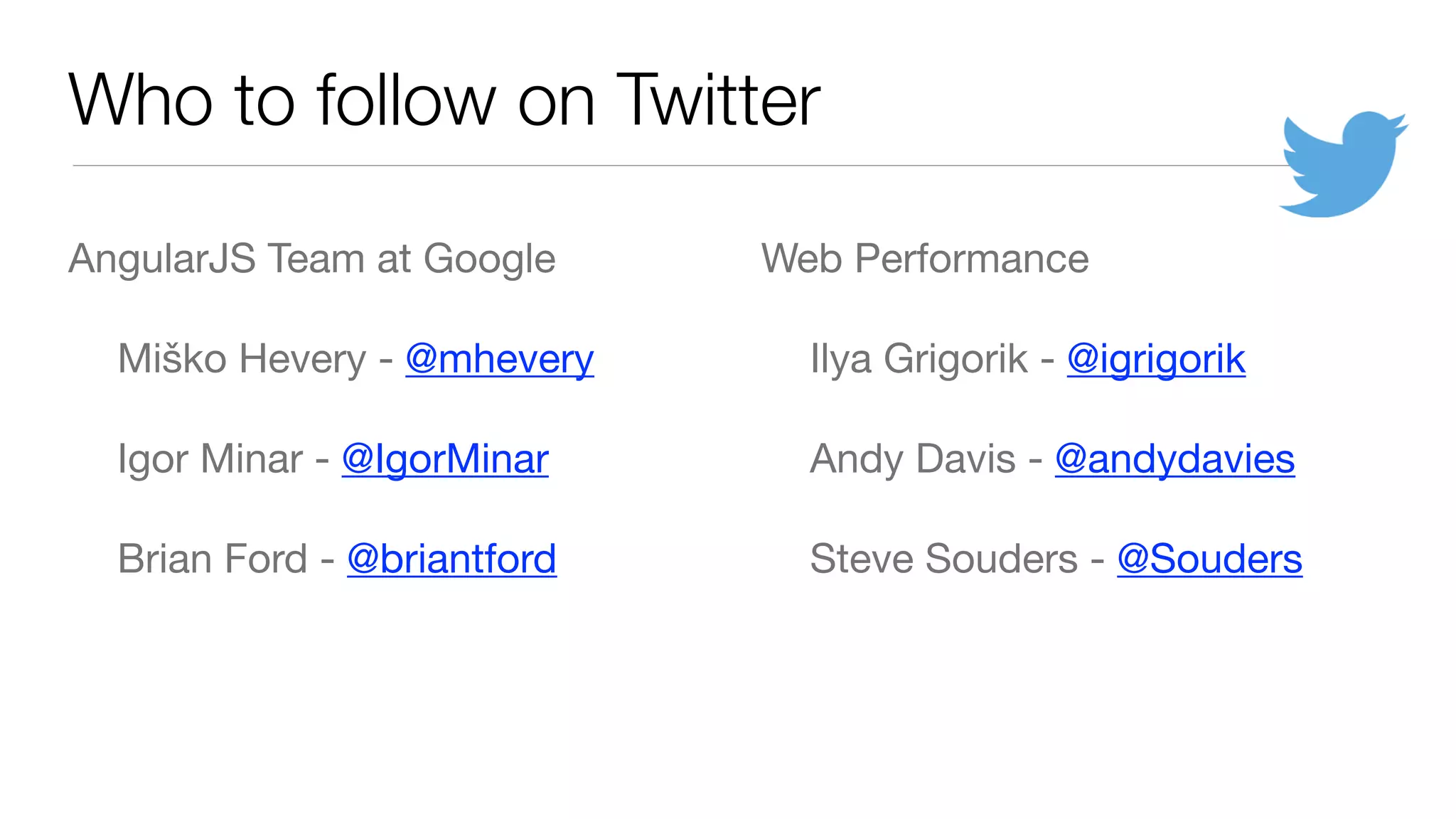
Task: Click the word "Who" in the slide title
Action: click(140, 101)
